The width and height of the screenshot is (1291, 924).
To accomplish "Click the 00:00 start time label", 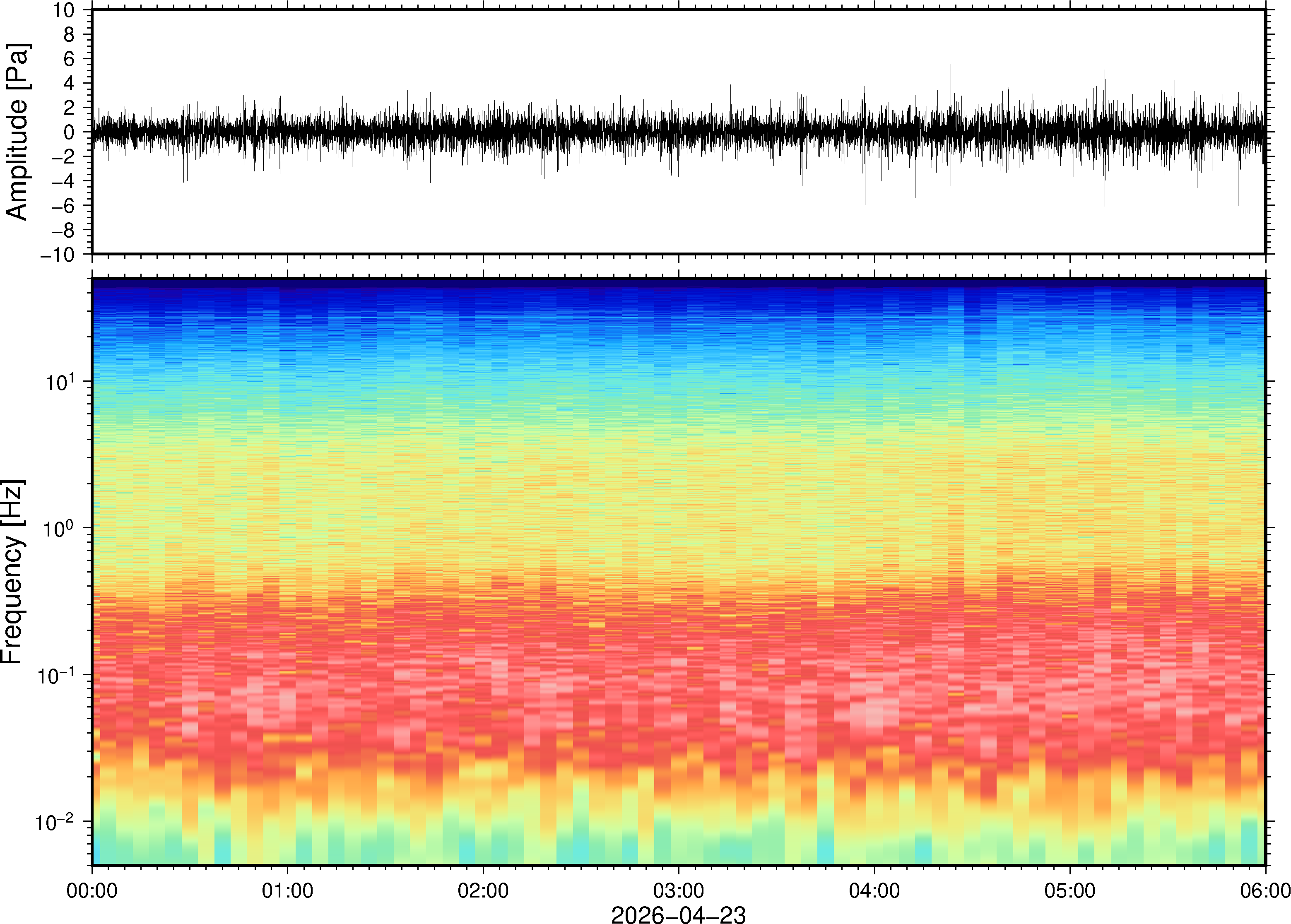I will click(x=92, y=890).
